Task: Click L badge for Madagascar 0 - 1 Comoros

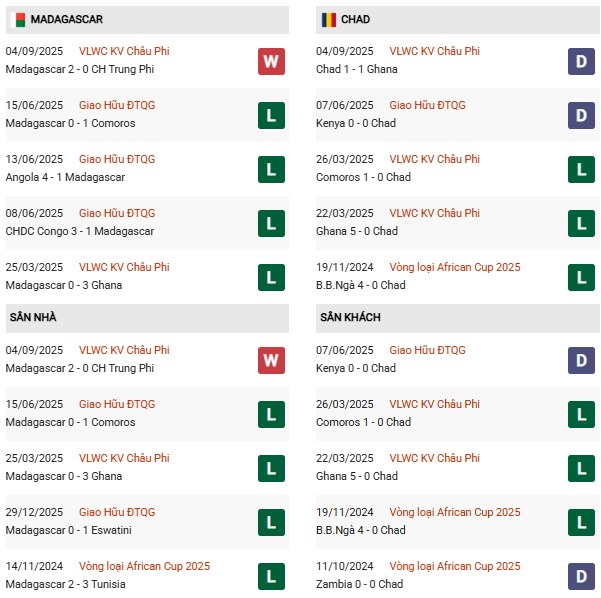Action: (271, 115)
